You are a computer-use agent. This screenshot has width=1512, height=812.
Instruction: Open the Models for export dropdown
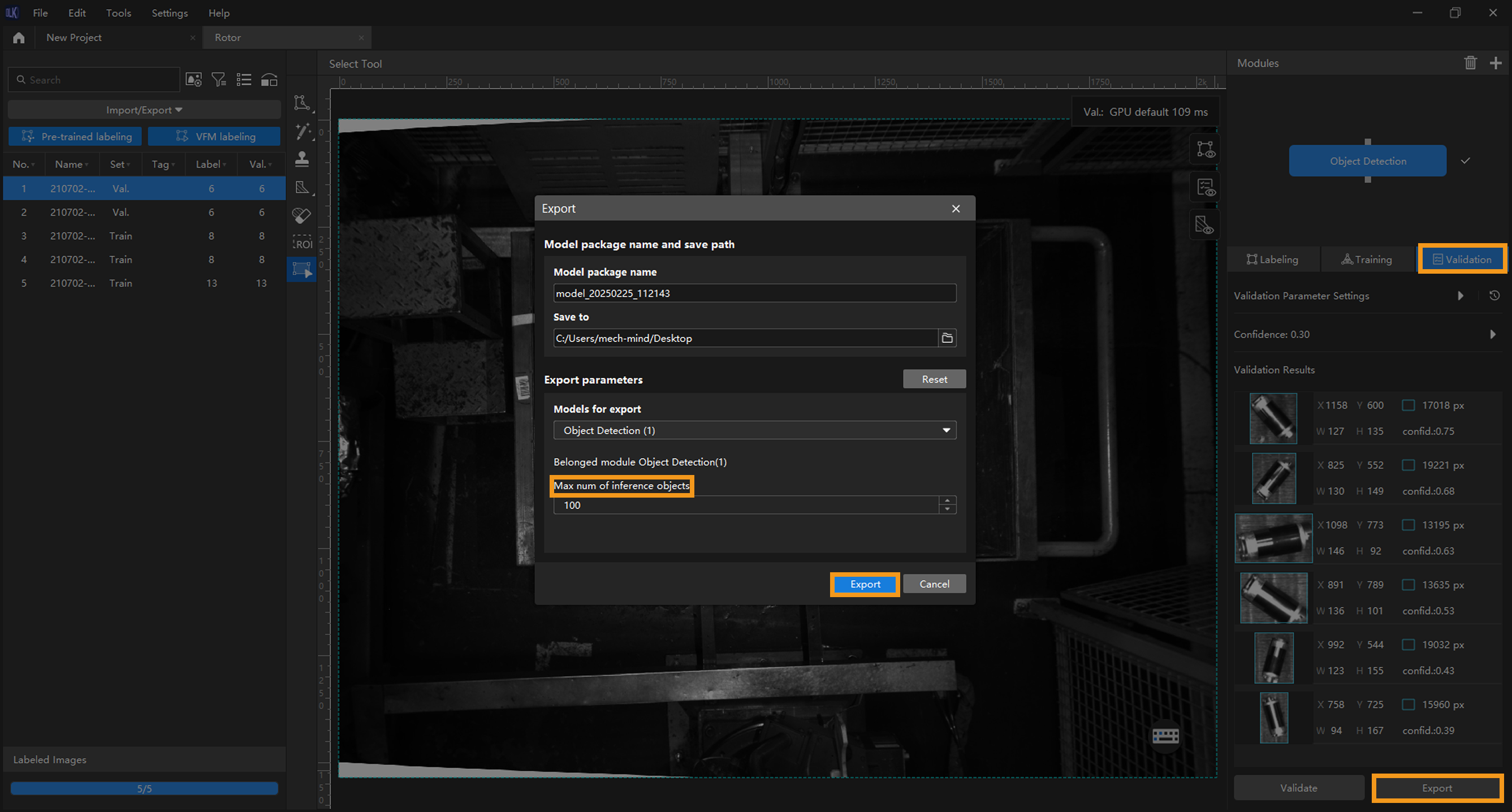click(754, 430)
